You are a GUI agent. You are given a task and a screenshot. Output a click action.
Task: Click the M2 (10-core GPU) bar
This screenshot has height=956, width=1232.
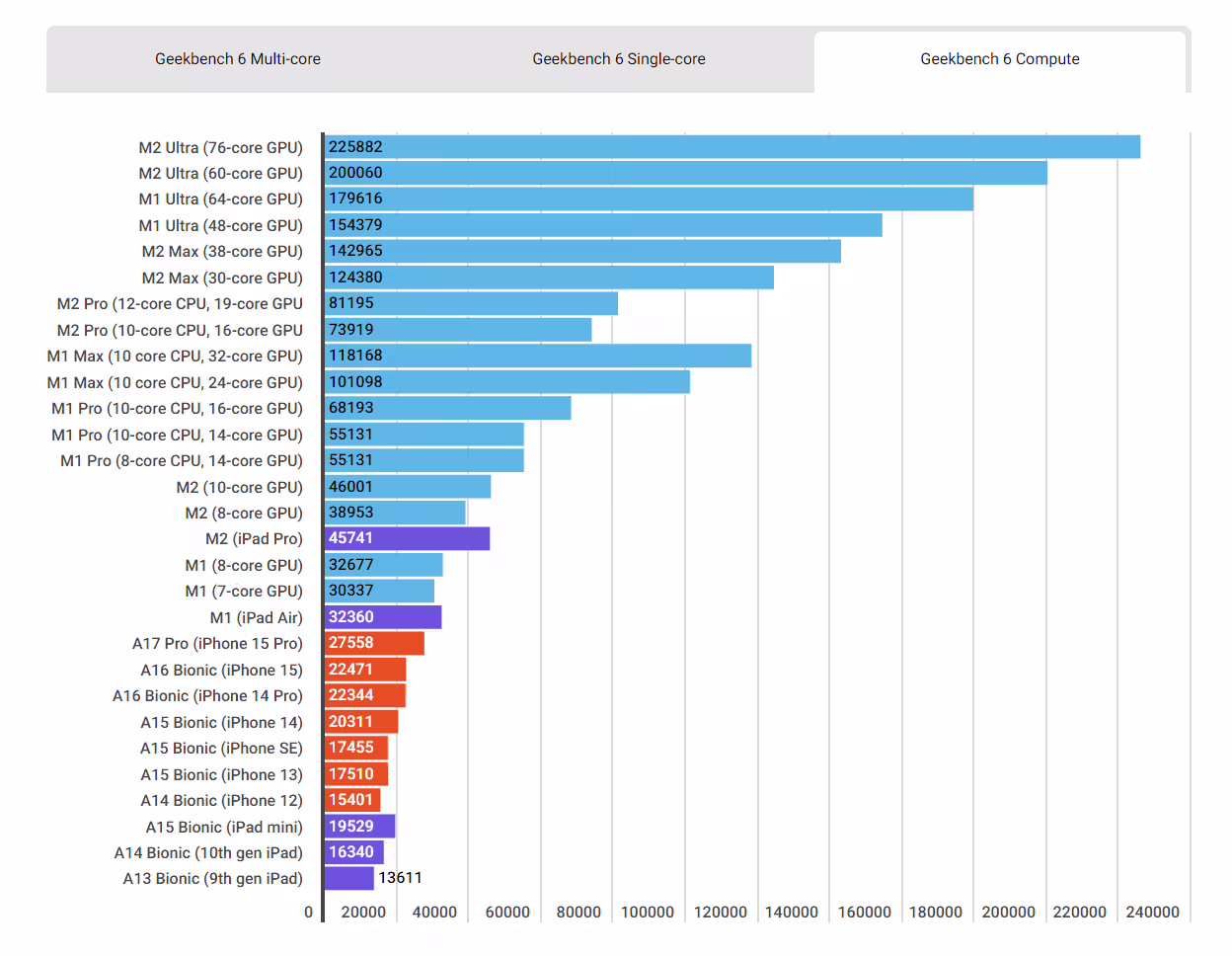point(408,487)
